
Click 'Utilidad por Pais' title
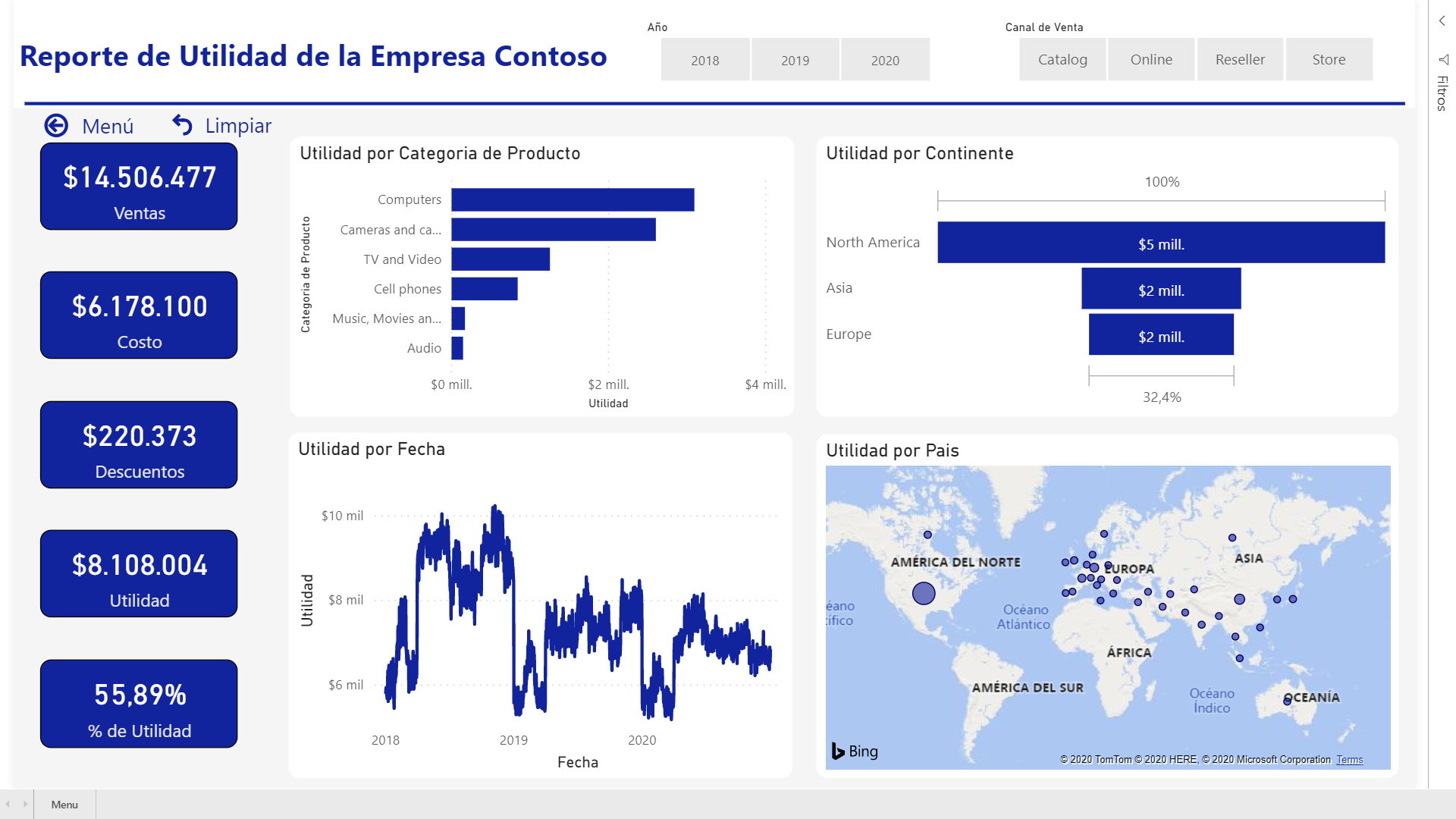click(893, 450)
